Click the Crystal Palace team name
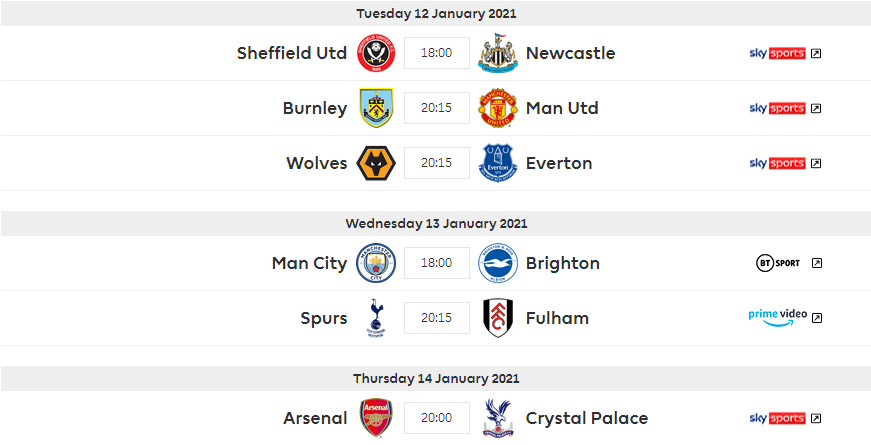 click(586, 418)
